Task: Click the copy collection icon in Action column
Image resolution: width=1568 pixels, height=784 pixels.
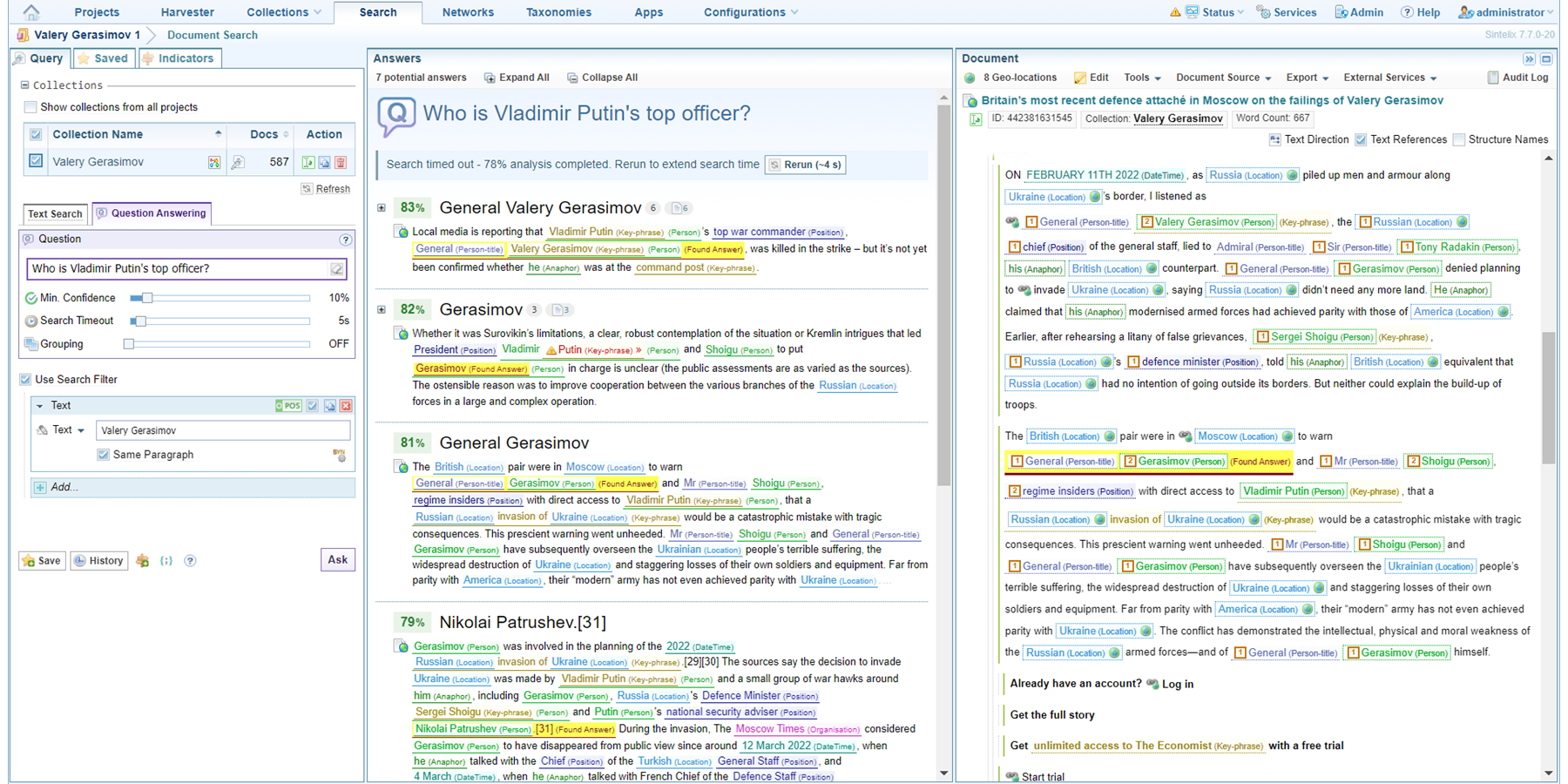Action: (324, 162)
